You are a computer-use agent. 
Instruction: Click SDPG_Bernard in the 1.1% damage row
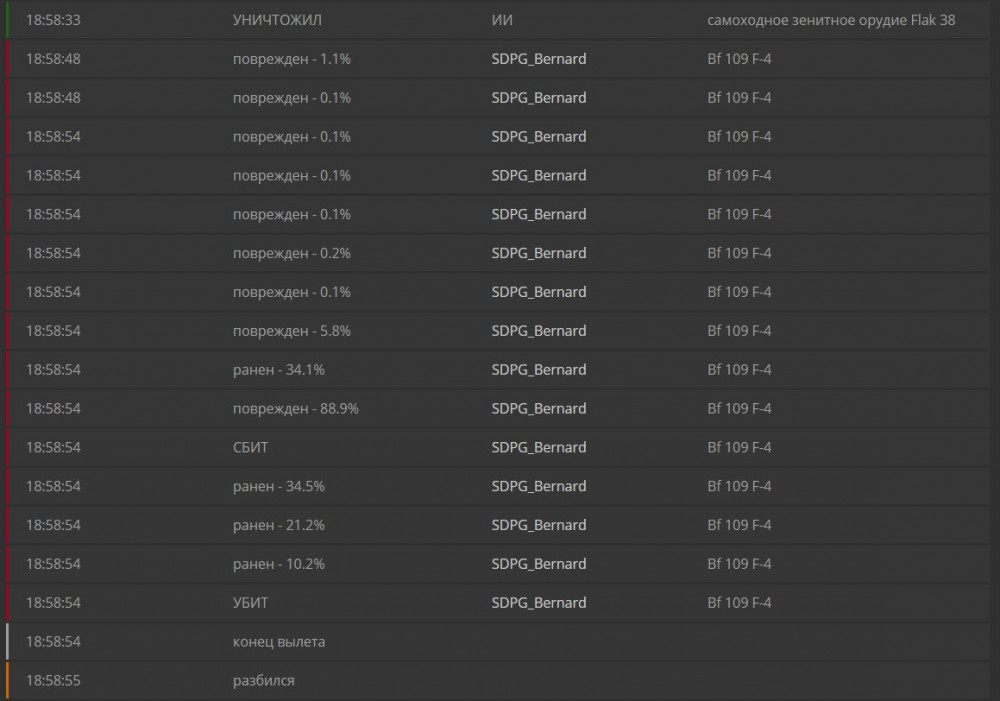click(538, 59)
